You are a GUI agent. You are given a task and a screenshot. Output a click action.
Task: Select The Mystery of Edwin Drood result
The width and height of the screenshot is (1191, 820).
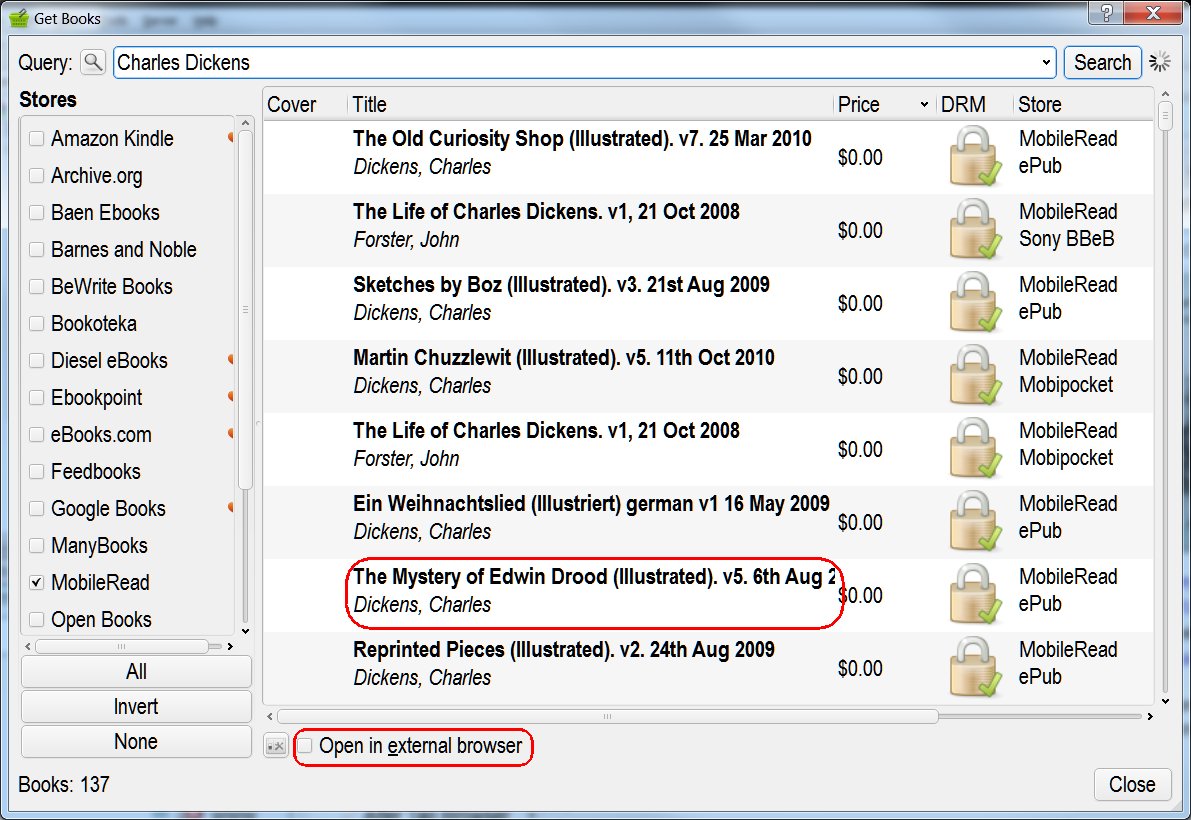tap(708, 594)
